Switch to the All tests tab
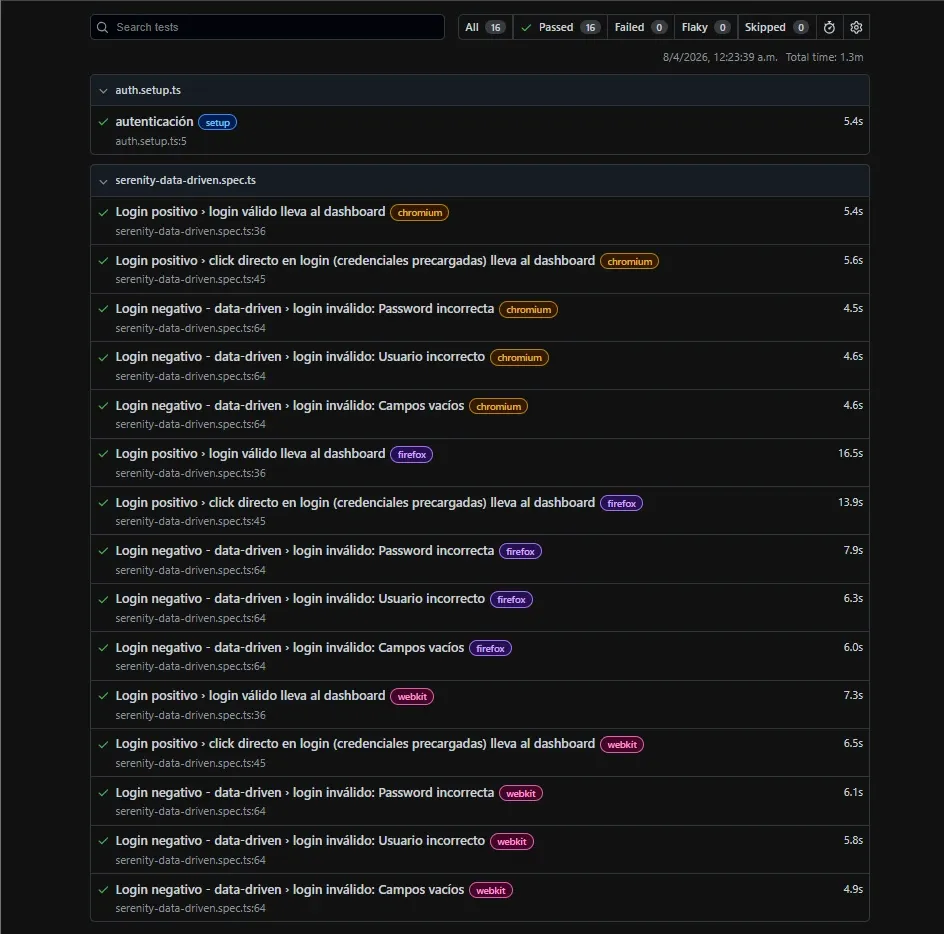The width and height of the screenshot is (944, 934). click(x=484, y=27)
